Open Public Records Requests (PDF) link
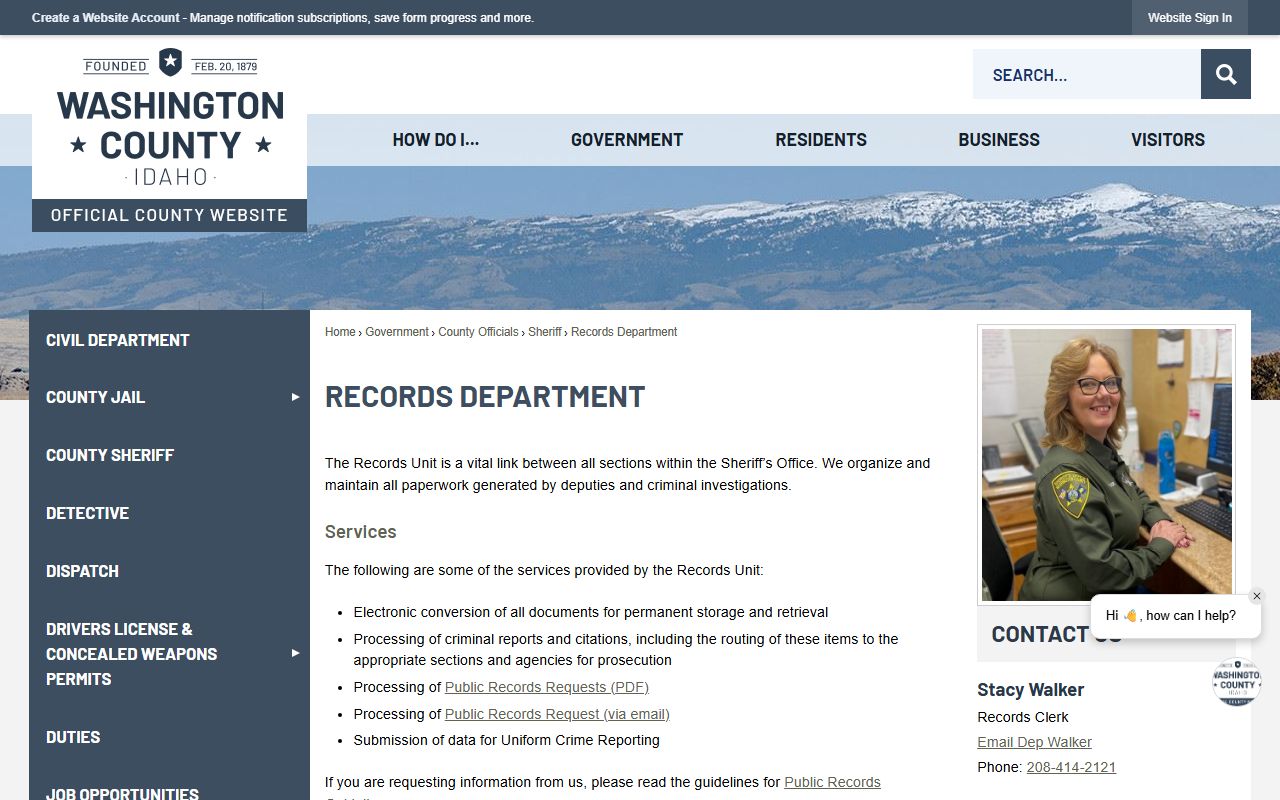Image resolution: width=1280 pixels, height=800 pixels. click(547, 687)
